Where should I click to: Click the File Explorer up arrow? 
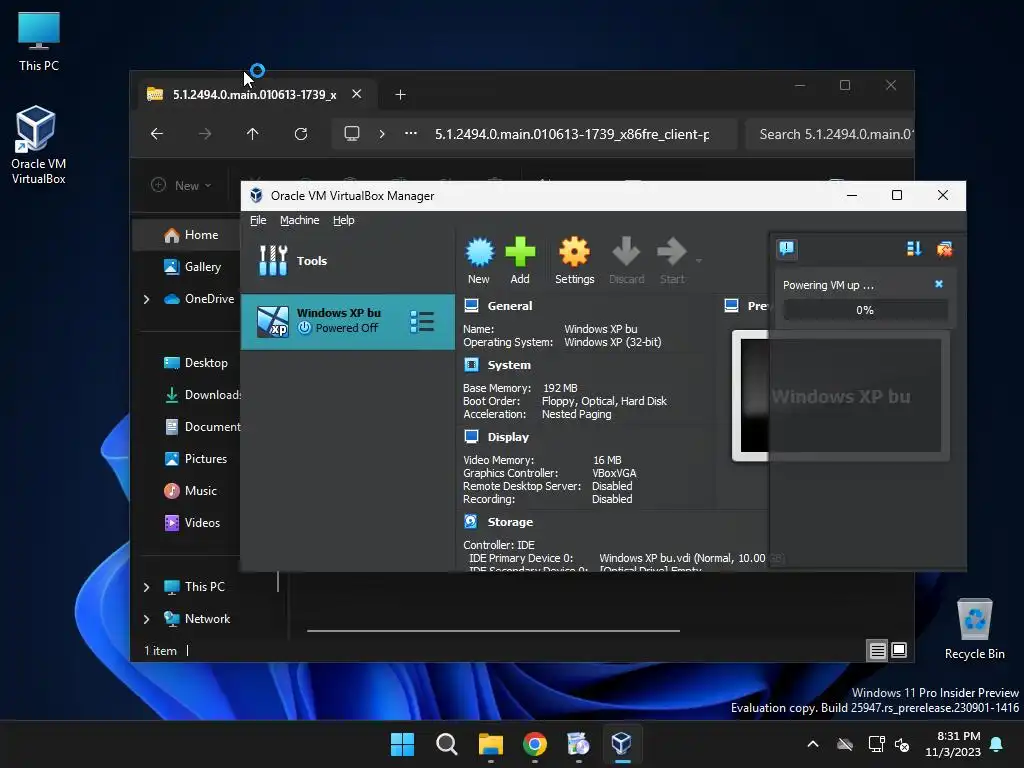click(x=253, y=134)
